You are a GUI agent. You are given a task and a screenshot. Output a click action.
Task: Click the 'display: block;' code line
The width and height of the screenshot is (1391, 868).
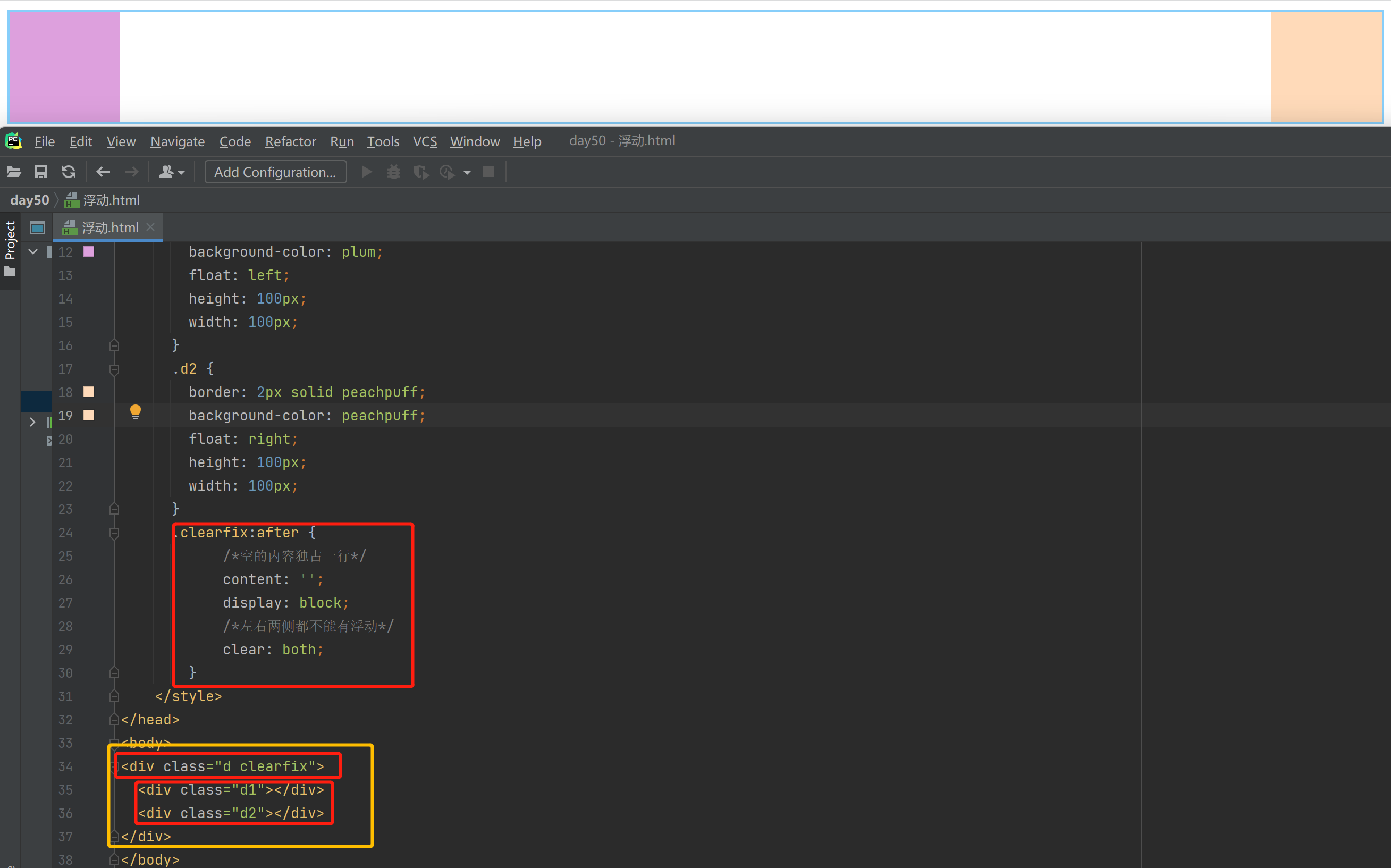pos(286,603)
